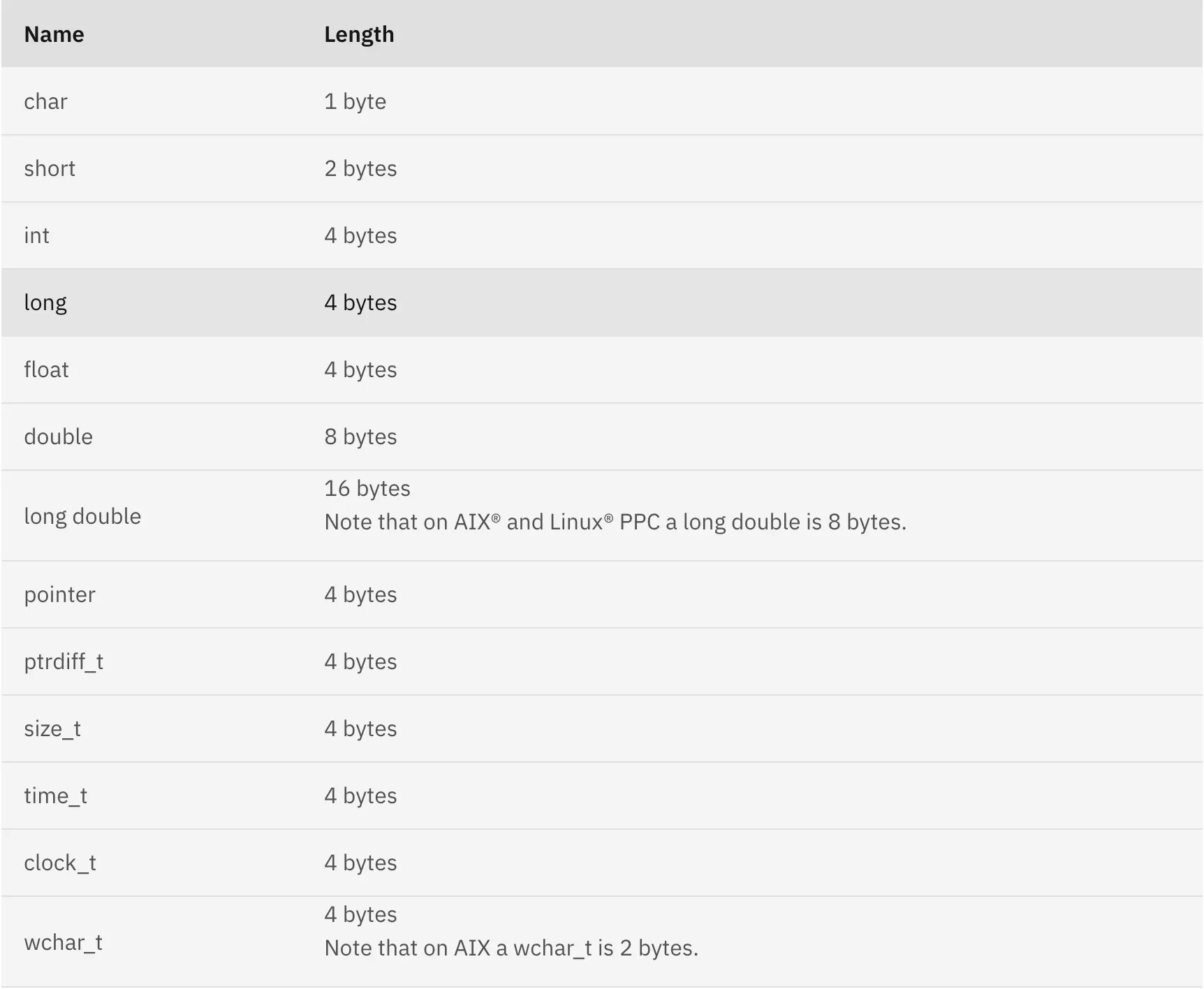
Task: Click the Length column header
Action: (x=359, y=34)
